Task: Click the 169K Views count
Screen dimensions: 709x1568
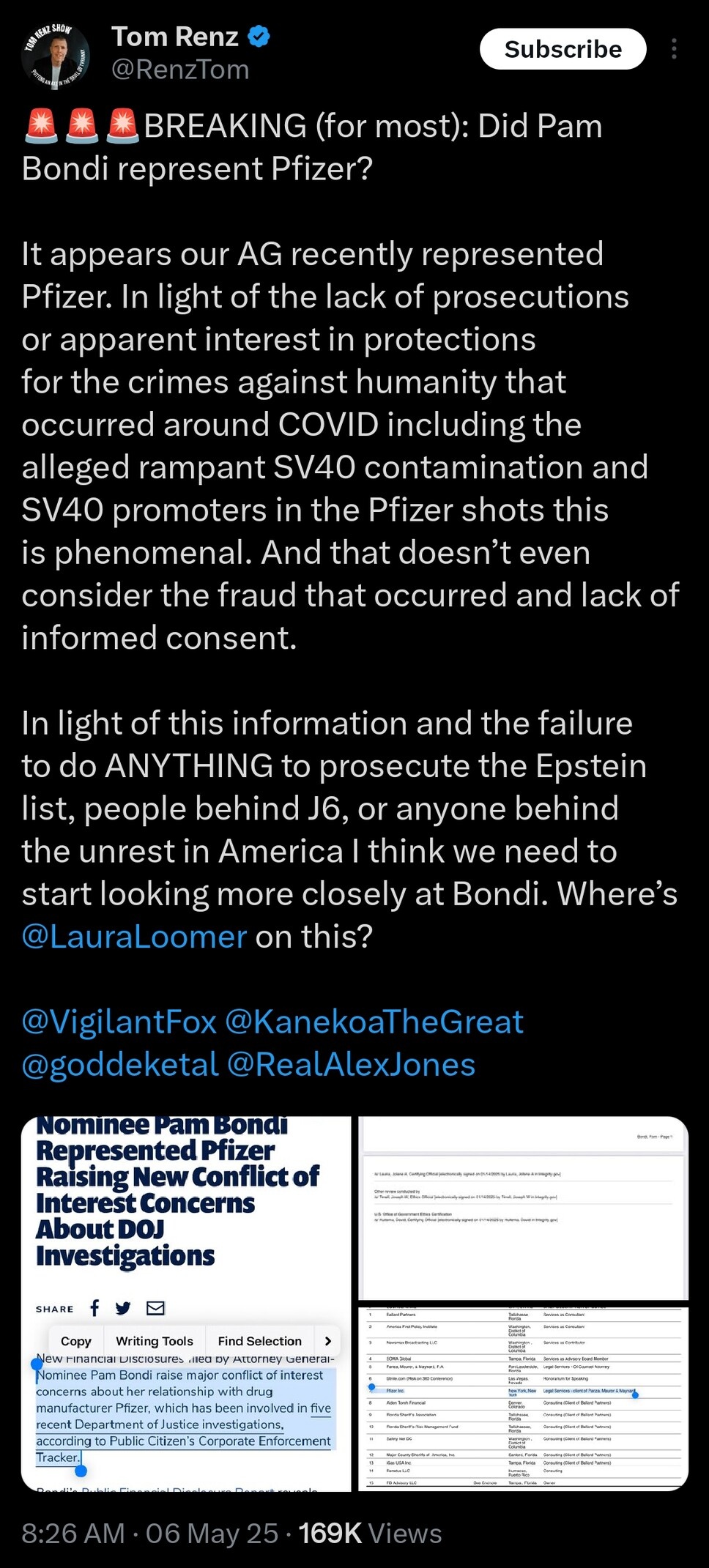Action: [x=370, y=1533]
